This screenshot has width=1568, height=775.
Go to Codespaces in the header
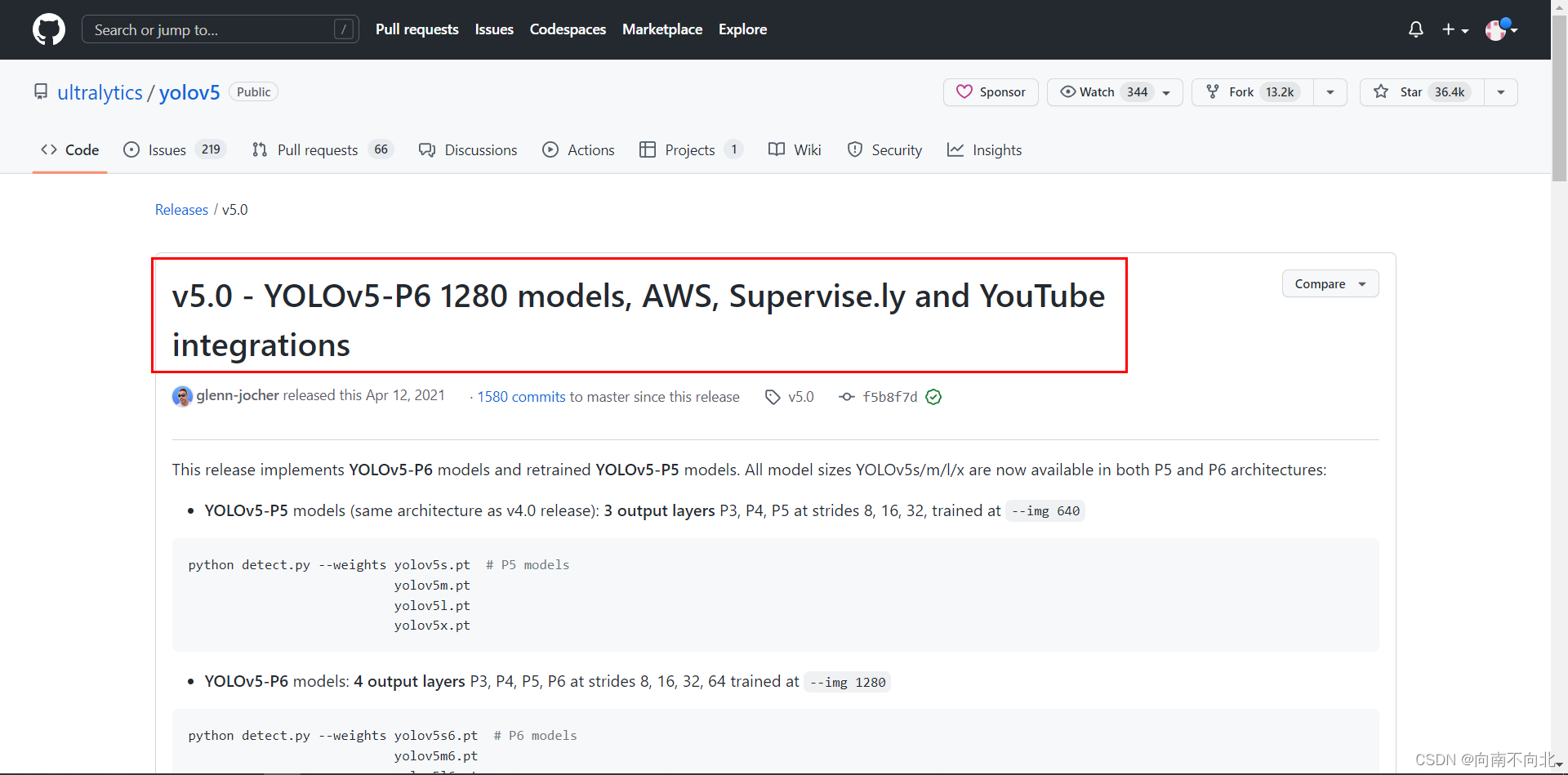[568, 29]
